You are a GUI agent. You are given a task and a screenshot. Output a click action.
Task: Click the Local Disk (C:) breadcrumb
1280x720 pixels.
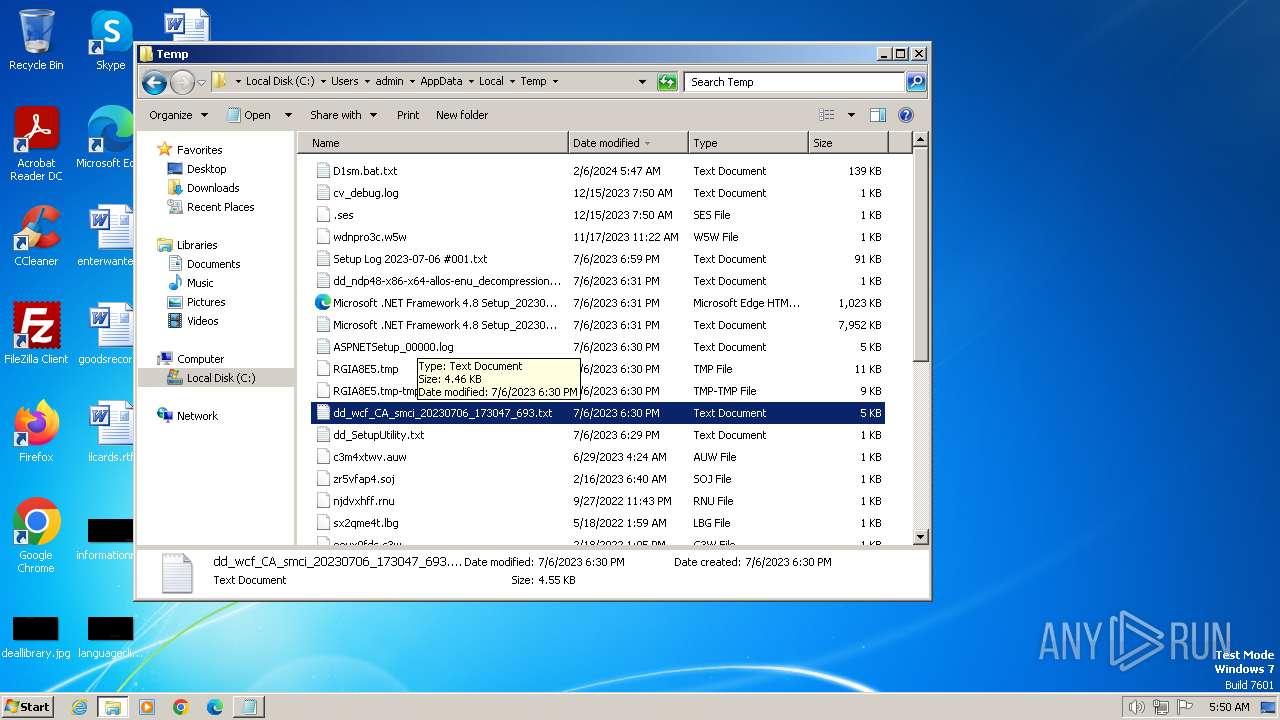click(x=279, y=82)
